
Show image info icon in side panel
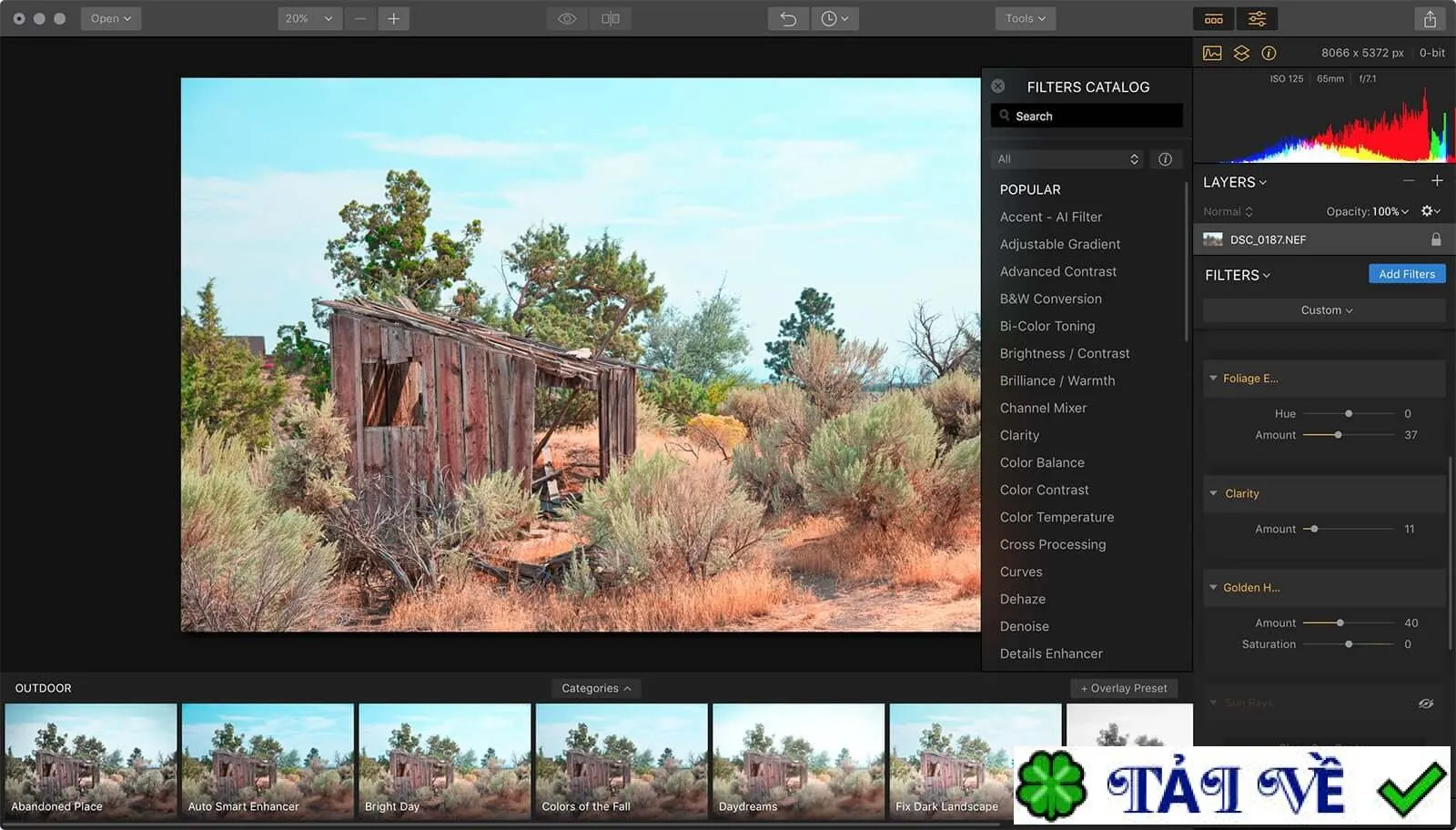(x=1269, y=53)
